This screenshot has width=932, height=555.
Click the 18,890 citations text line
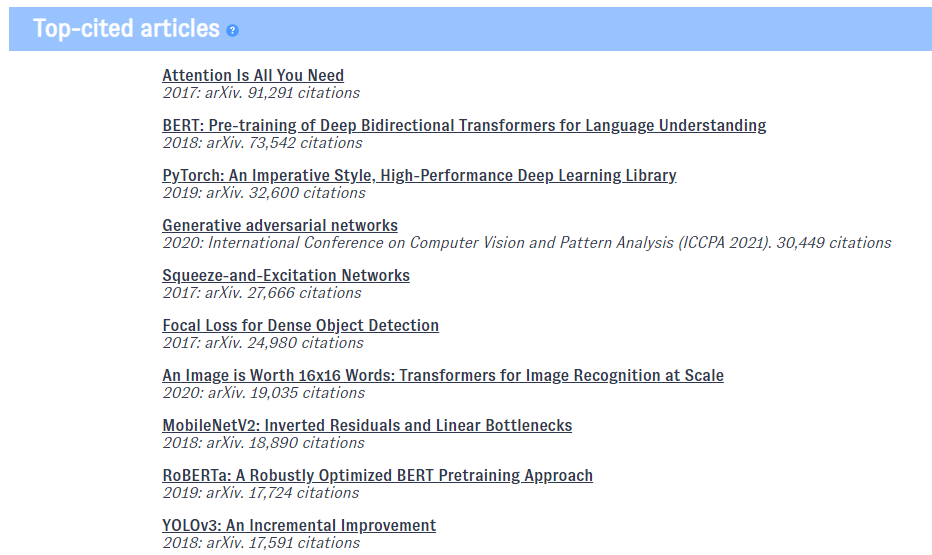[263, 443]
